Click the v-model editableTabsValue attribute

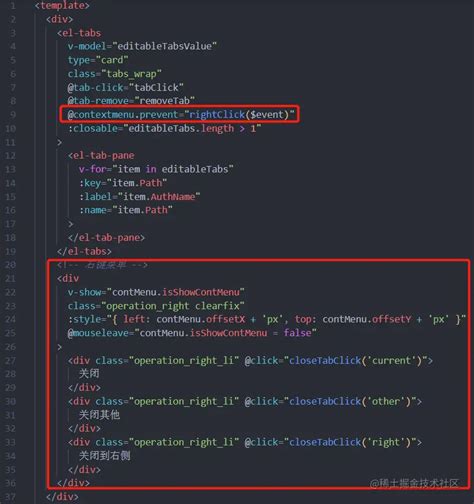point(142,46)
